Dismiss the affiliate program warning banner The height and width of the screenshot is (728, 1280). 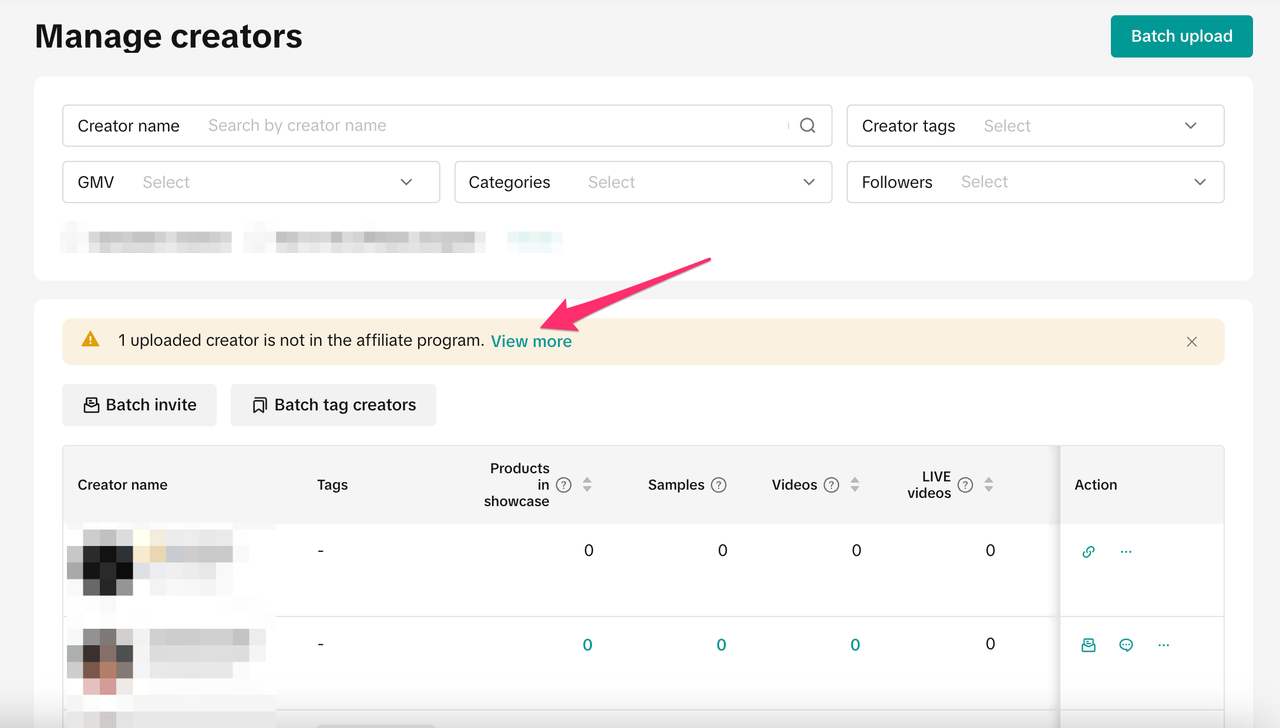pyautogui.click(x=1191, y=342)
